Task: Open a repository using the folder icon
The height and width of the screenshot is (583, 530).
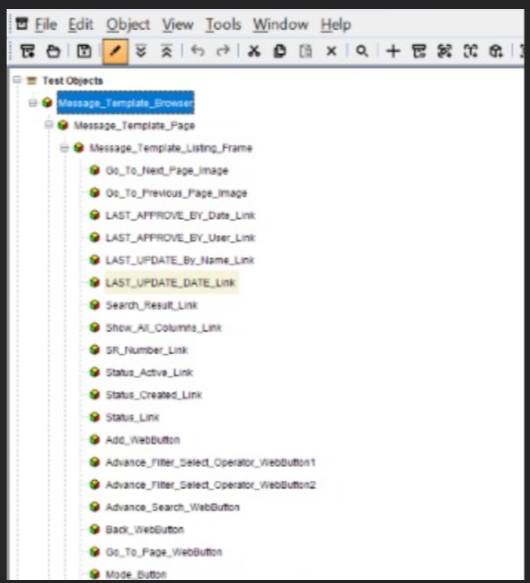Action: pyautogui.click(x=54, y=51)
